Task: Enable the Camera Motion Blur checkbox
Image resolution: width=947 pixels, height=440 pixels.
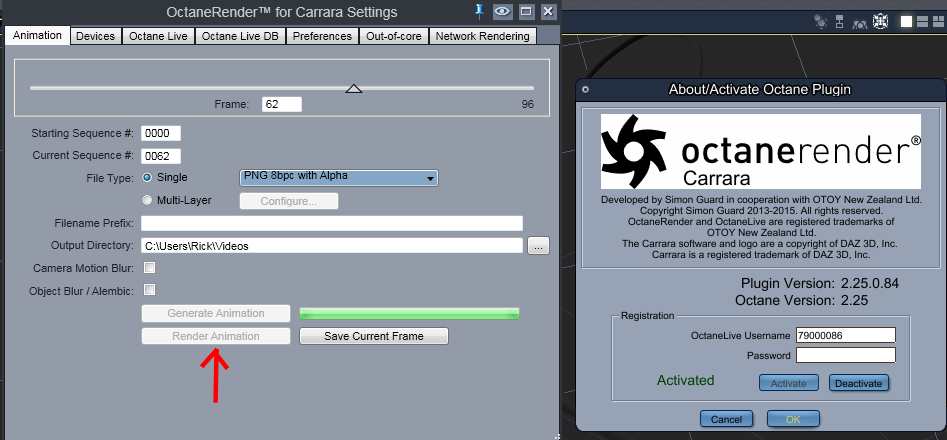Action: click(x=149, y=267)
